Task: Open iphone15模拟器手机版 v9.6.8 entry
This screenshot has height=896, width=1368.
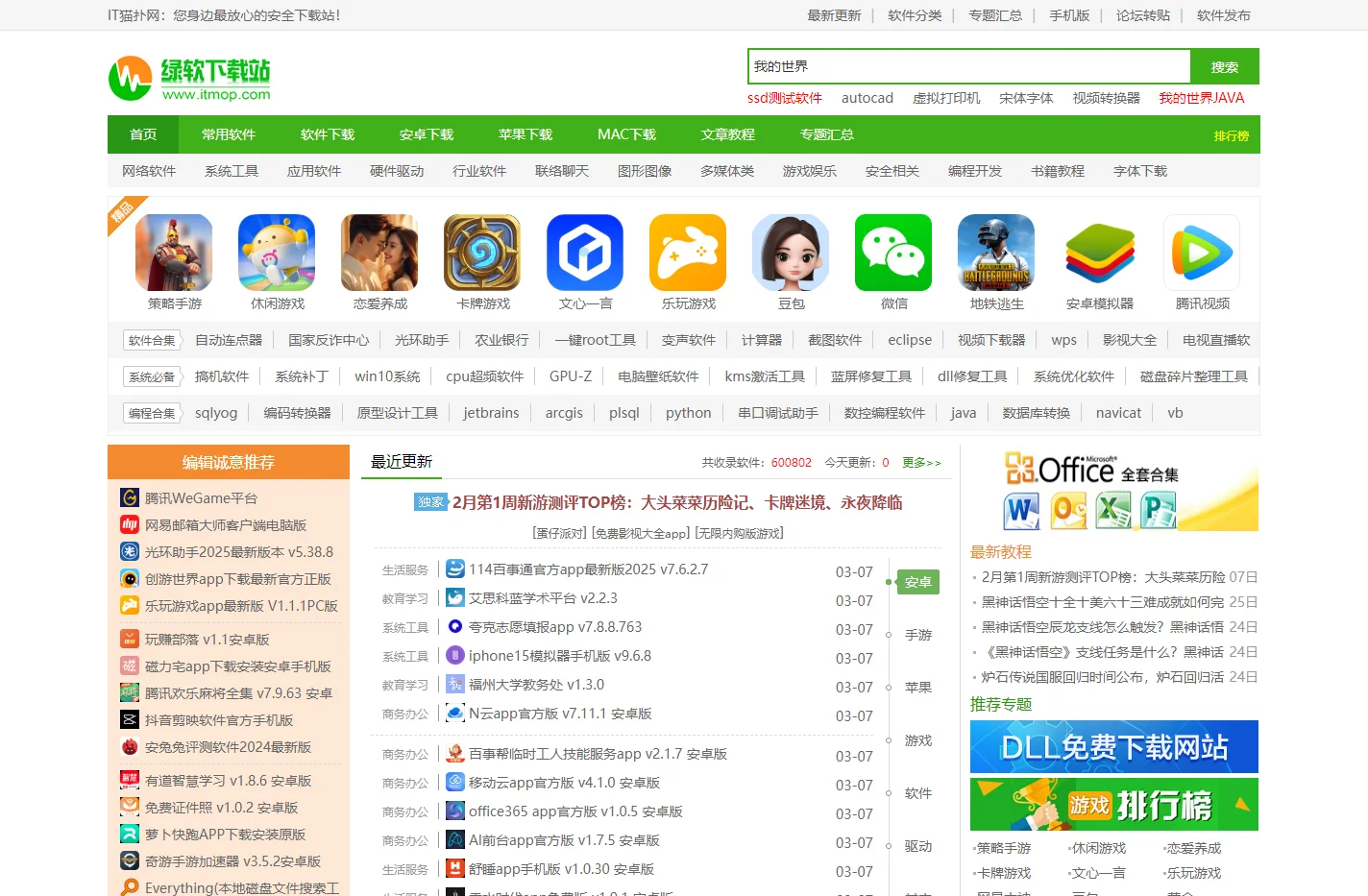Action: [x=560, y=656]
